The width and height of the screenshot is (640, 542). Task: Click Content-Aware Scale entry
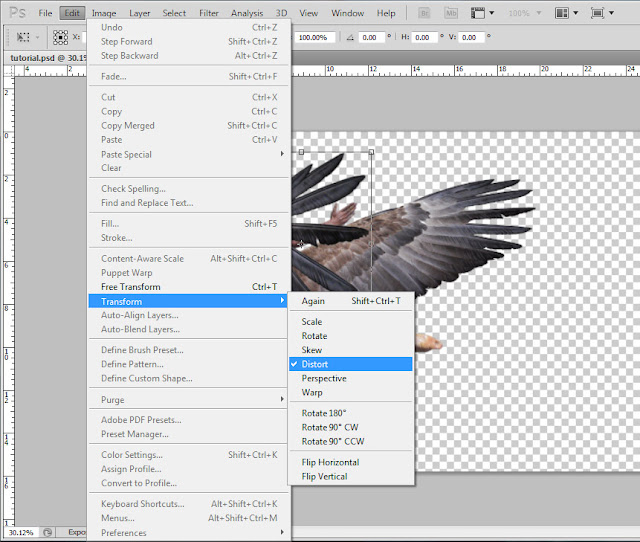188,258
